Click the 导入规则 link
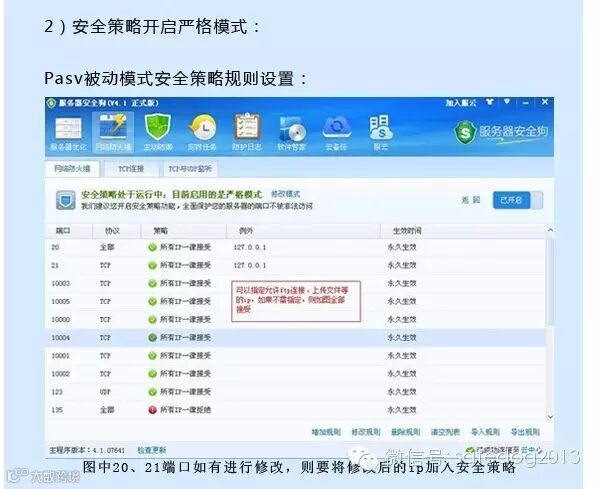The width and height of the screenshot is (600, 489). (x=485, y=432)
